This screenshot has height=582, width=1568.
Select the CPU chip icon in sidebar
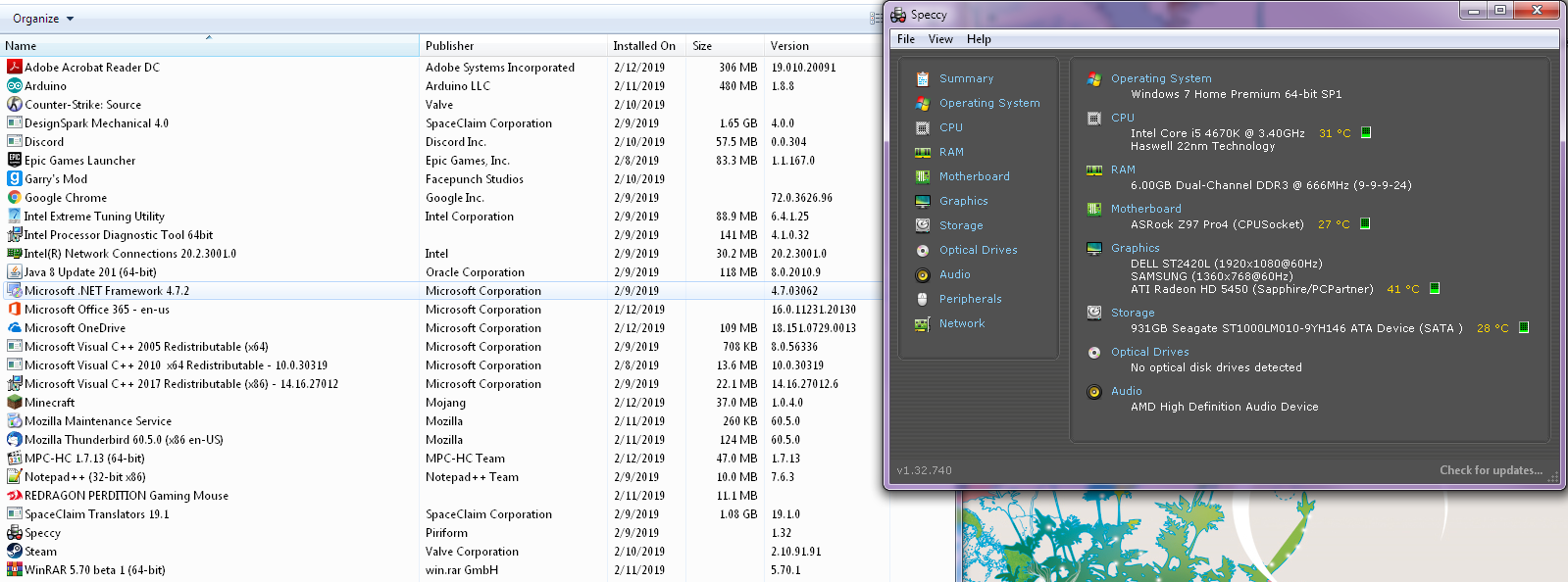tap(922, 127)
